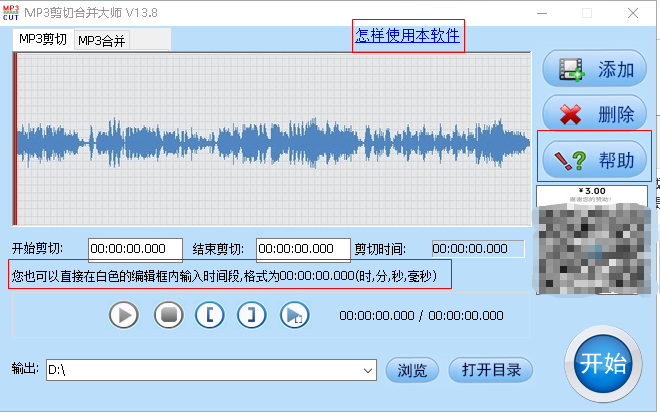
Task: Open the 怎样使用本软件 link
Action: (x=407, y=35)
